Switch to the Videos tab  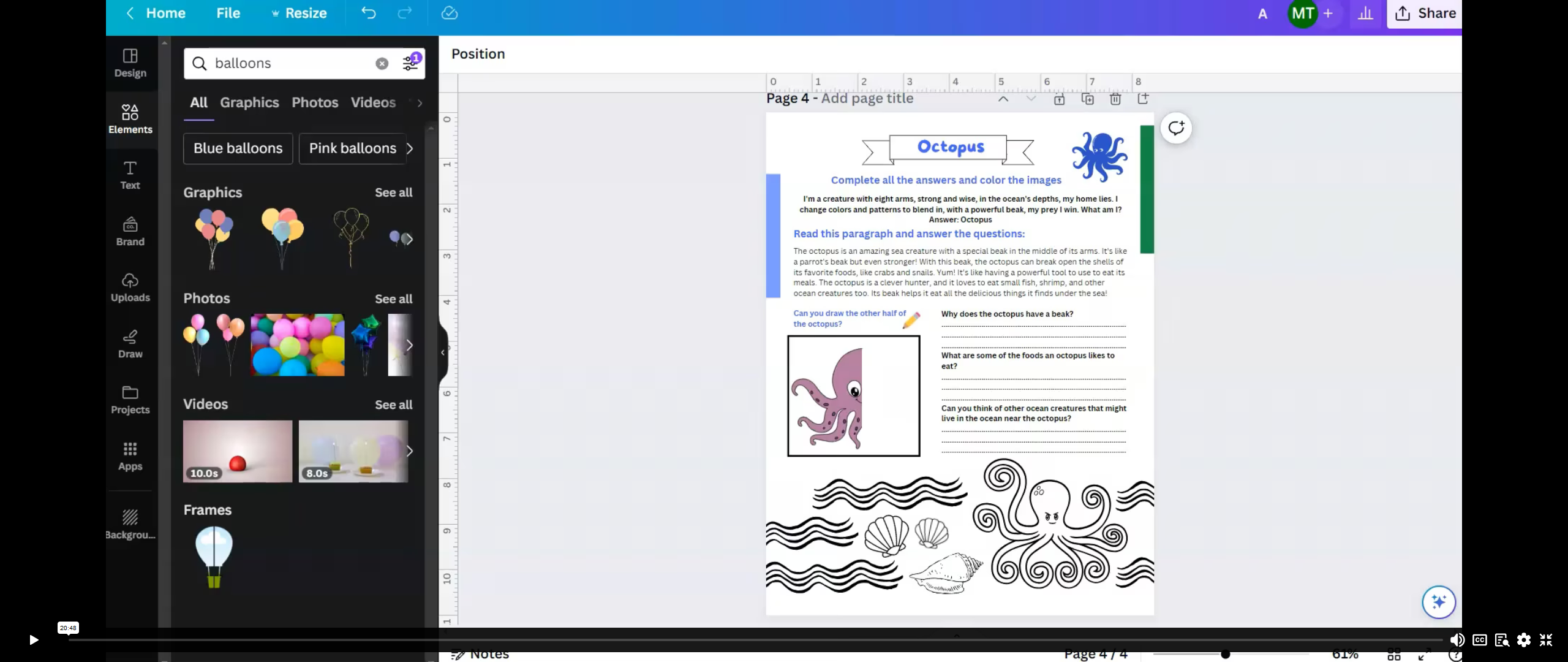tap(373, 102)
